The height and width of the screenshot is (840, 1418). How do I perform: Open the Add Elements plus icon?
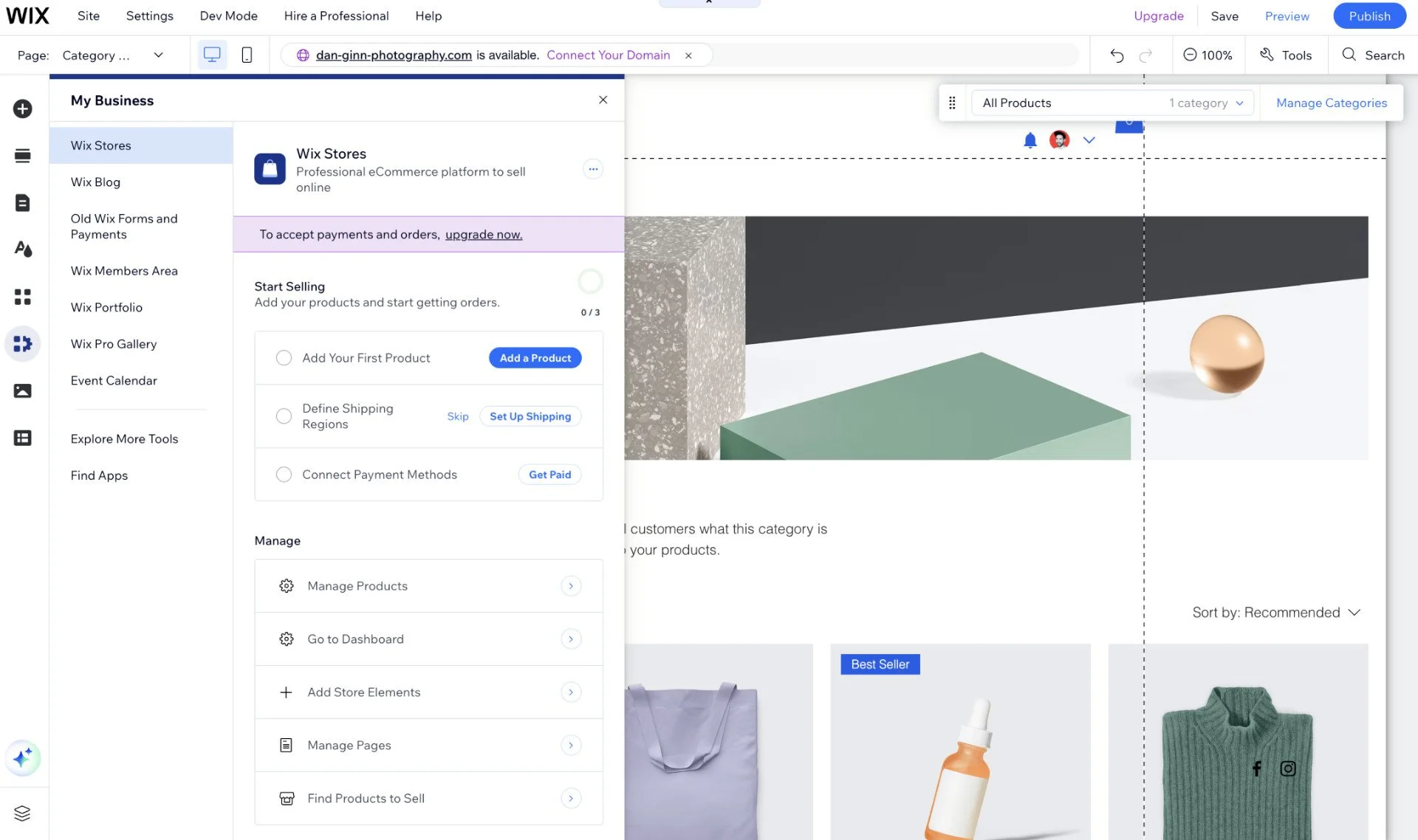(x=23, y=109)
